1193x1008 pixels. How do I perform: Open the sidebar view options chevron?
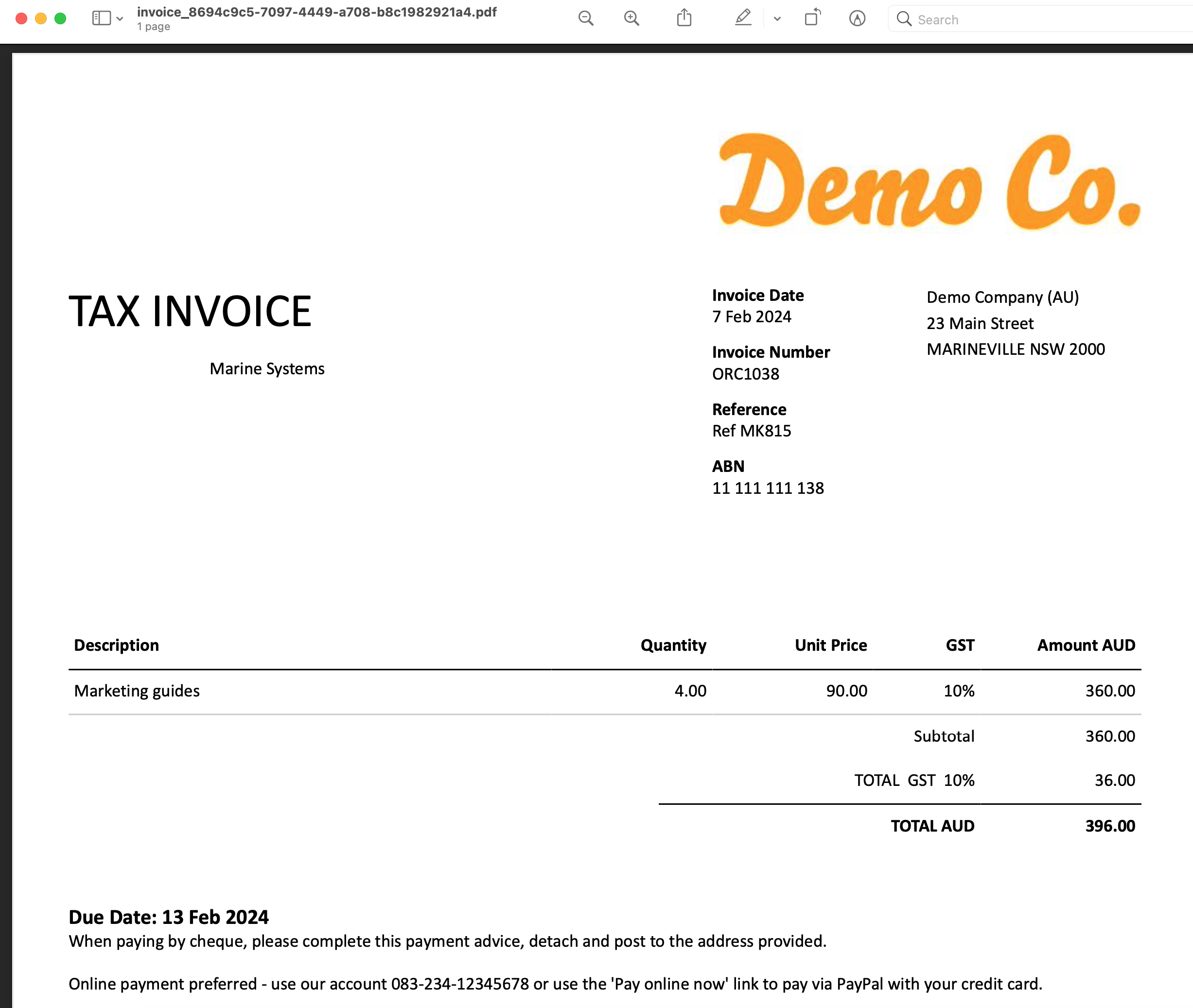click(120, 19)
